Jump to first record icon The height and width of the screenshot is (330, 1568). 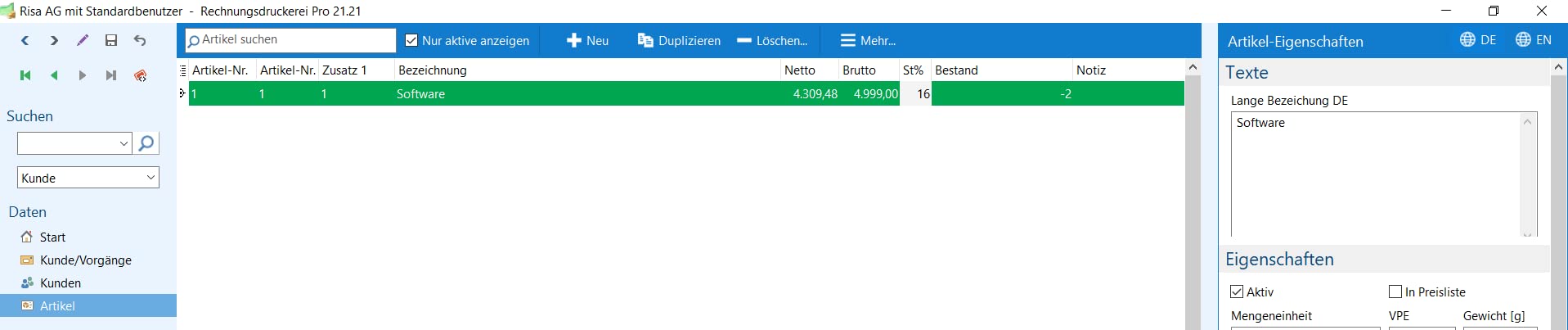(25, 75)
